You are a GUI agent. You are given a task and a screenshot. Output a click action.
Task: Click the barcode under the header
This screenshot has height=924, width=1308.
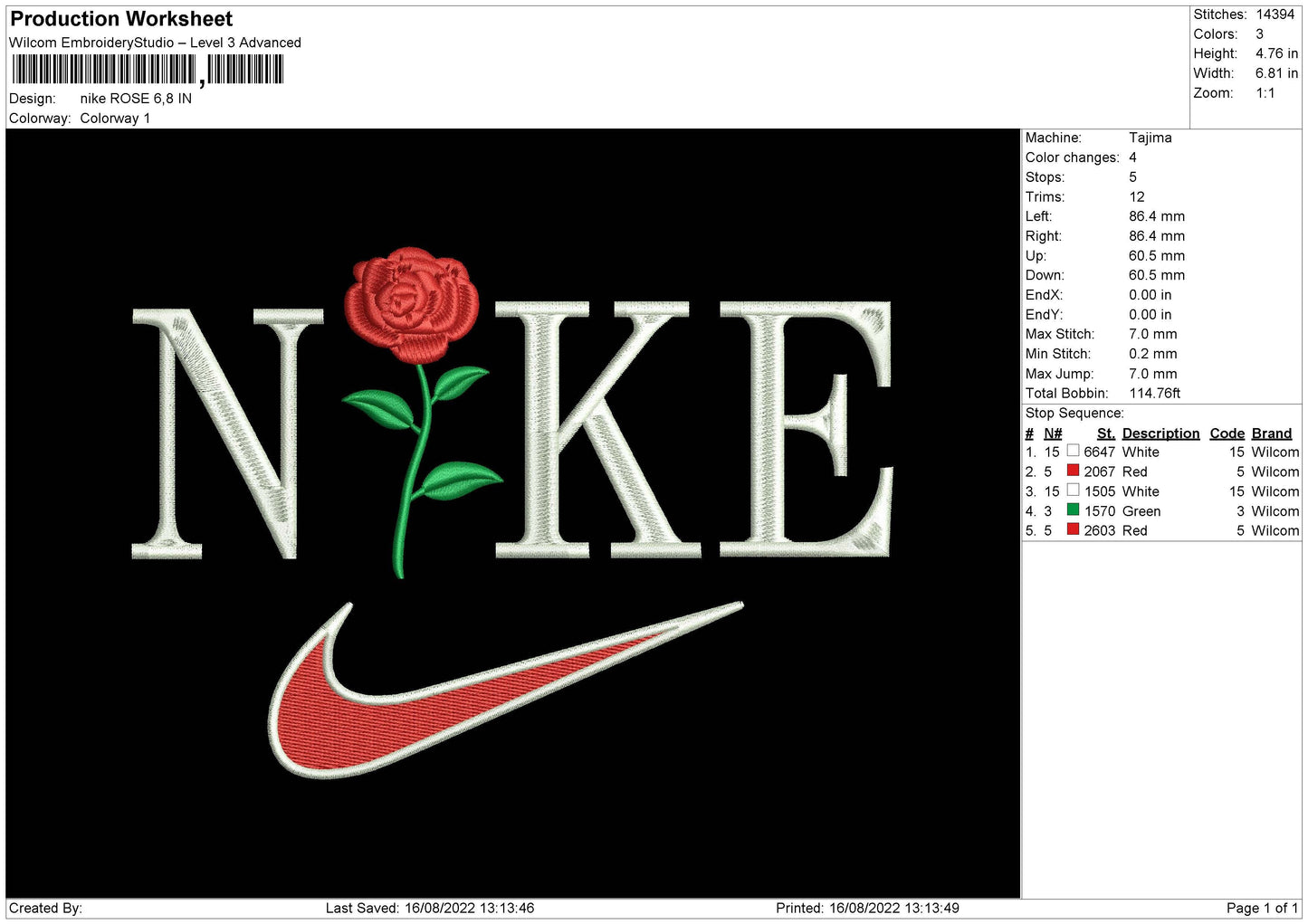[148, 70]
